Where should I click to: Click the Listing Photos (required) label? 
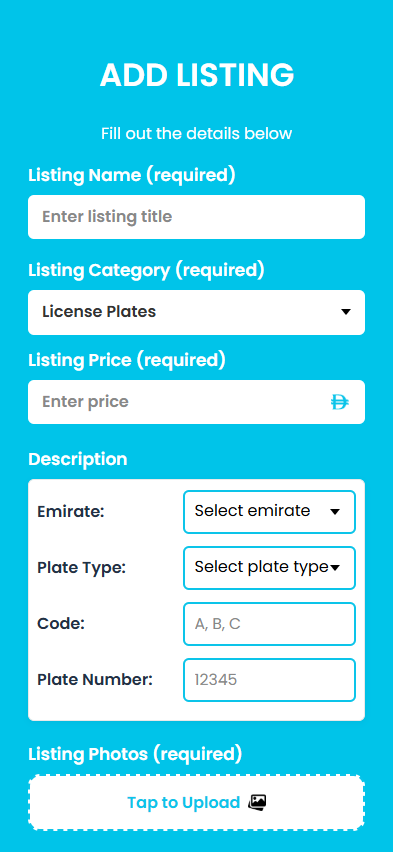pos(135,754)
